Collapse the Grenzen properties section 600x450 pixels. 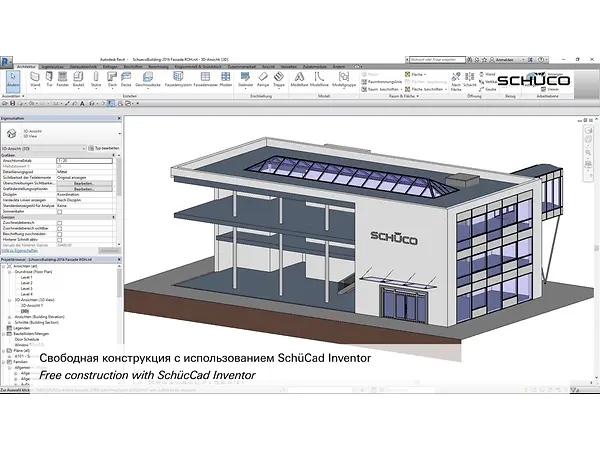114,217
